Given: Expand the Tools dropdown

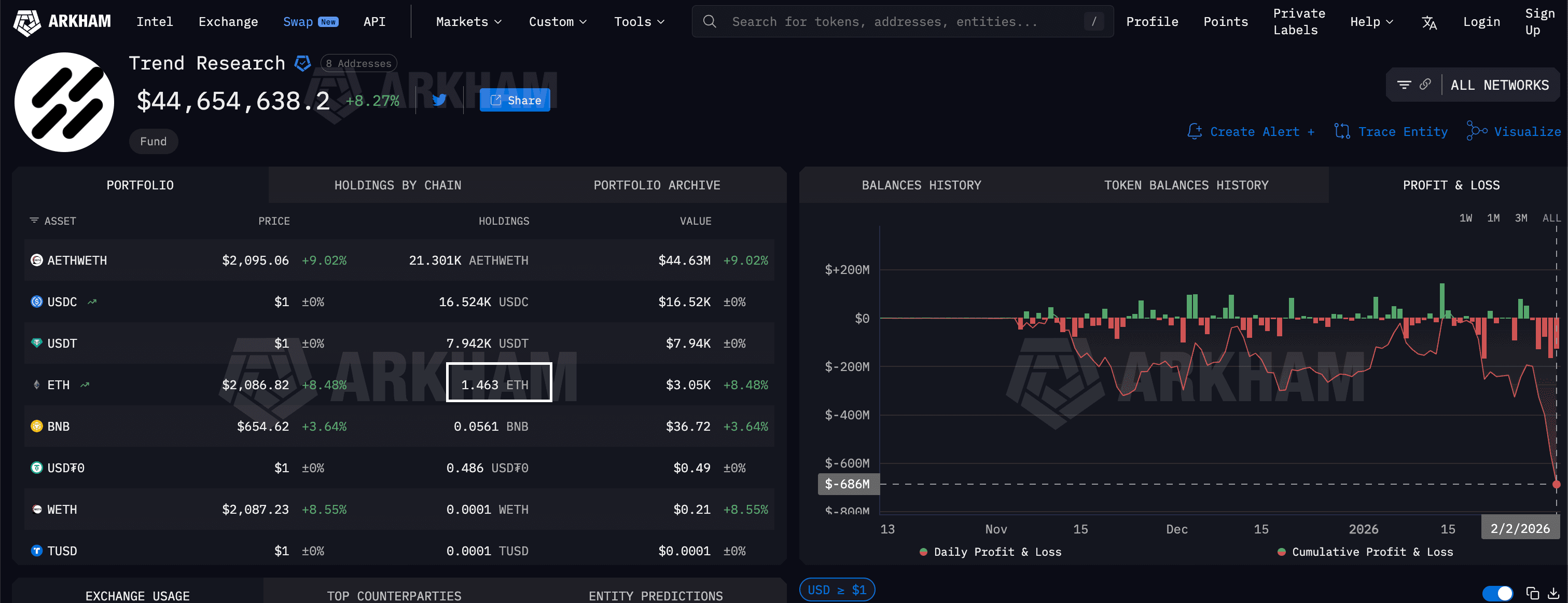Looking at the screenshot, I should (638, 21).
